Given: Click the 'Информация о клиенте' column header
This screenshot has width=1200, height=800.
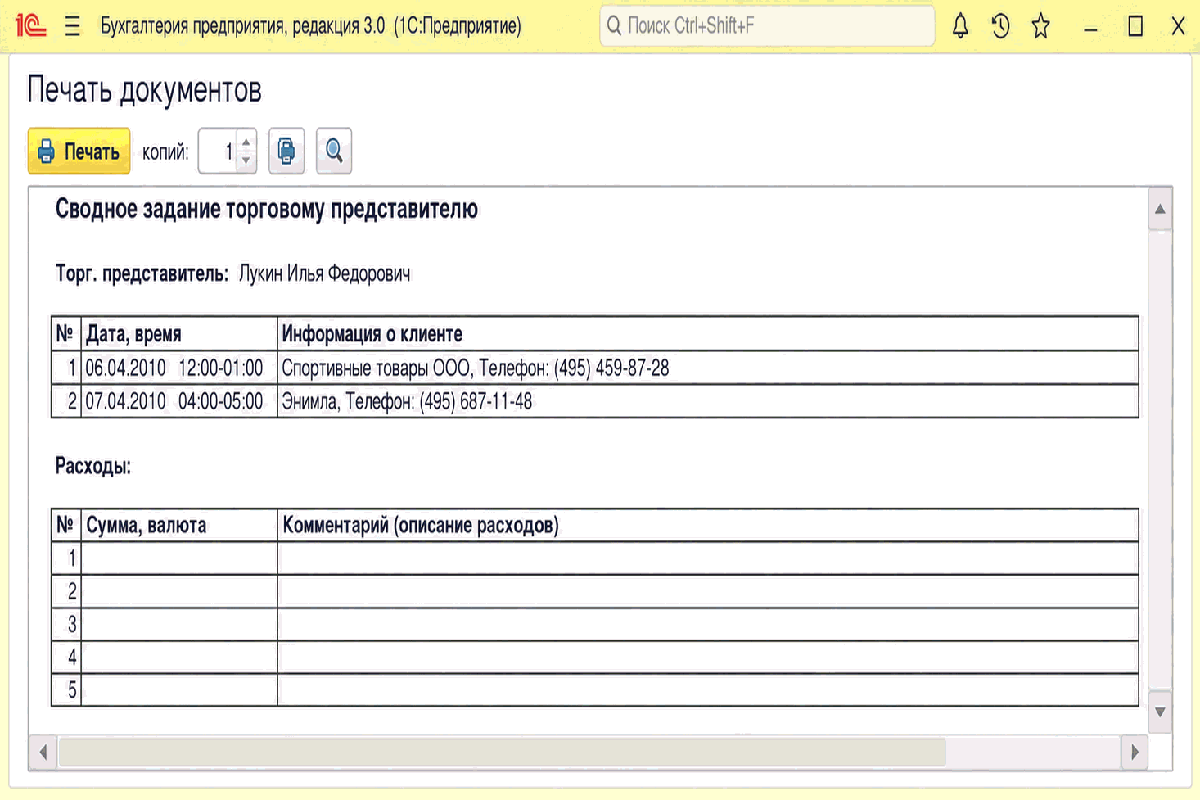Looking at the screenshot, I should pos(707,334).
